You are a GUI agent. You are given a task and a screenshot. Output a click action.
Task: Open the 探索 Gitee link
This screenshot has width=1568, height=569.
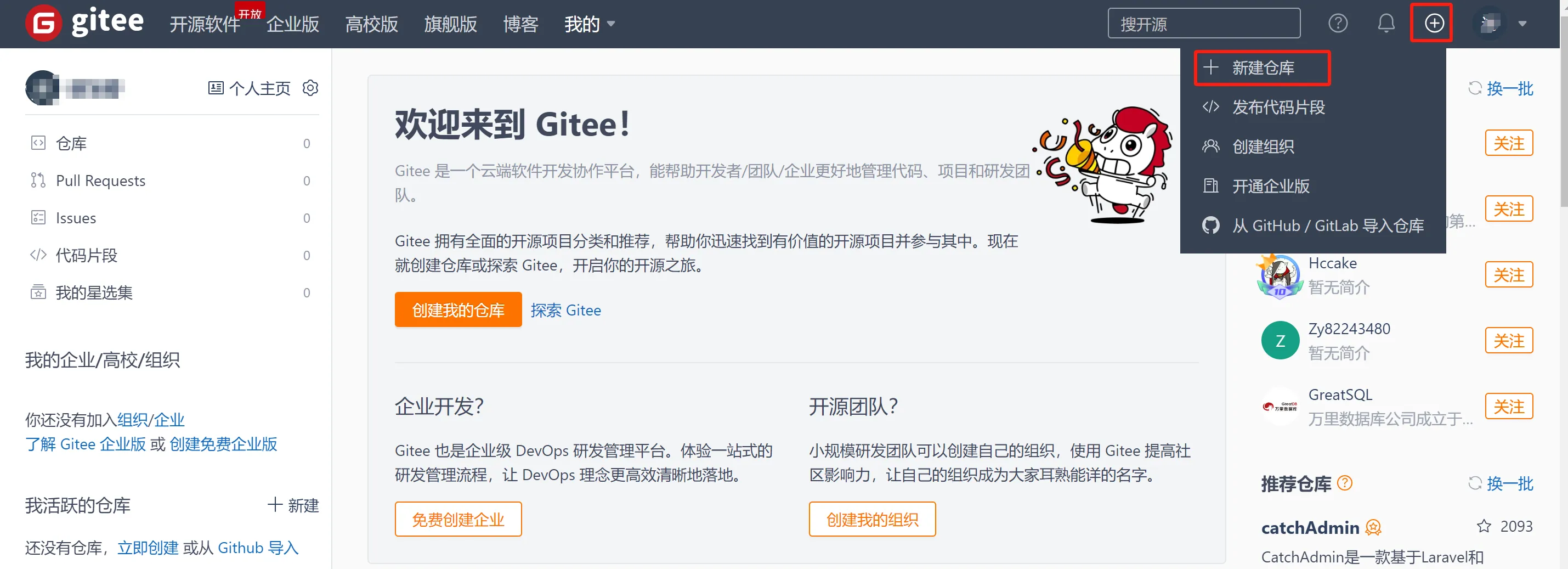pos(565,311)
